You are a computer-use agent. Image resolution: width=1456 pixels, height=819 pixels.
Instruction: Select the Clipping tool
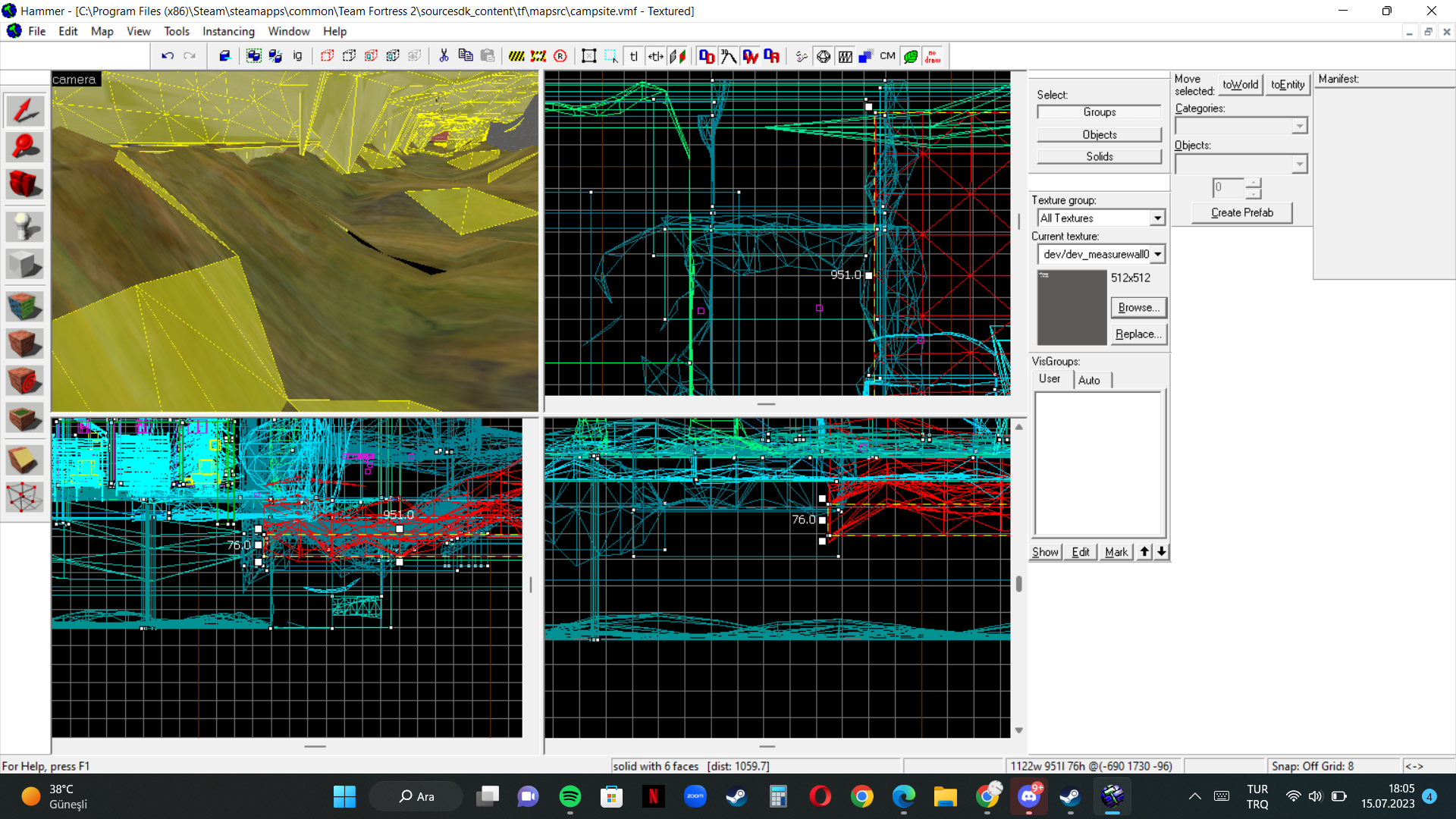[25, 460]
